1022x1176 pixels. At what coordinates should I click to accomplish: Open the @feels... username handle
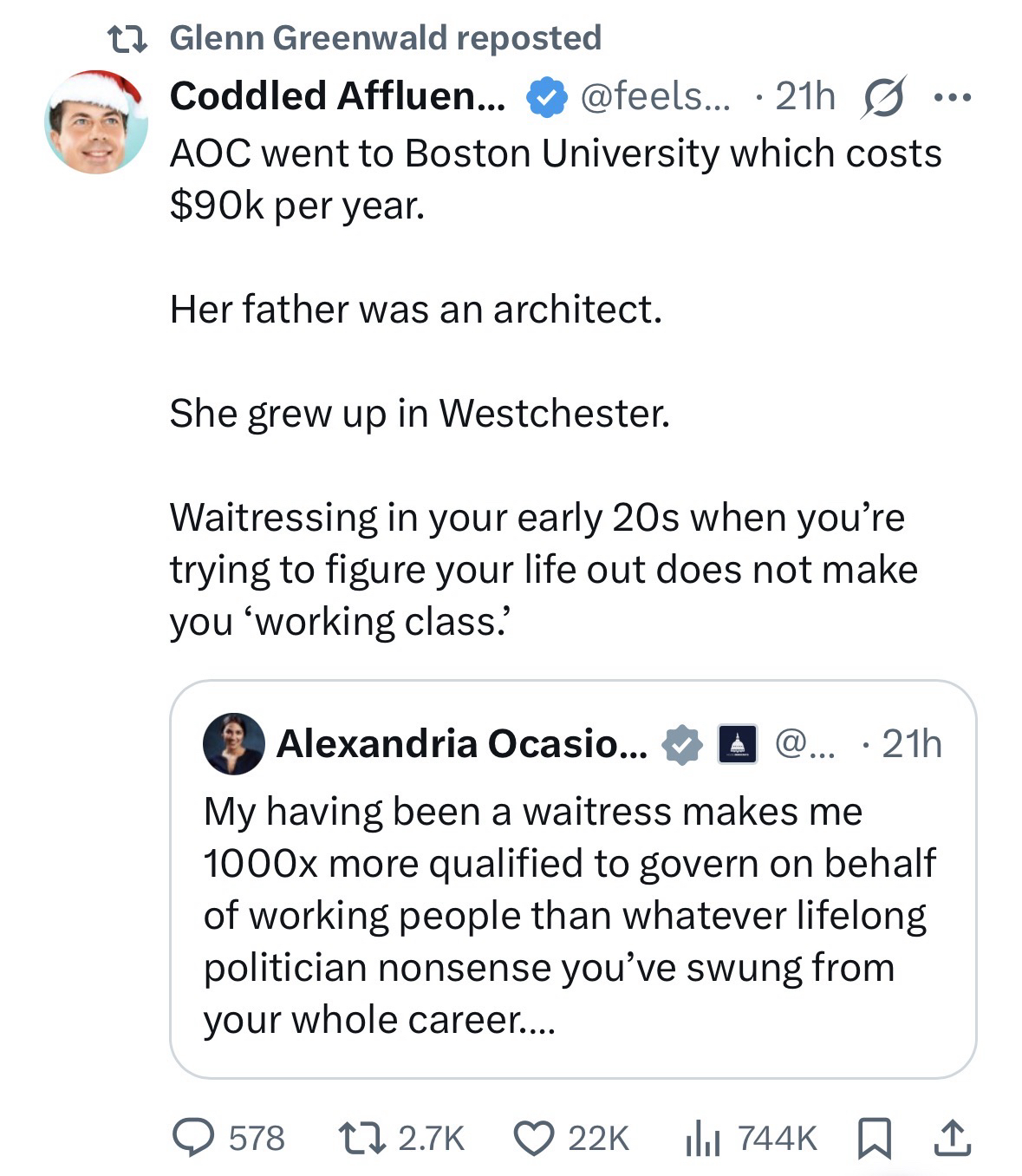click(x=654, y=96)
